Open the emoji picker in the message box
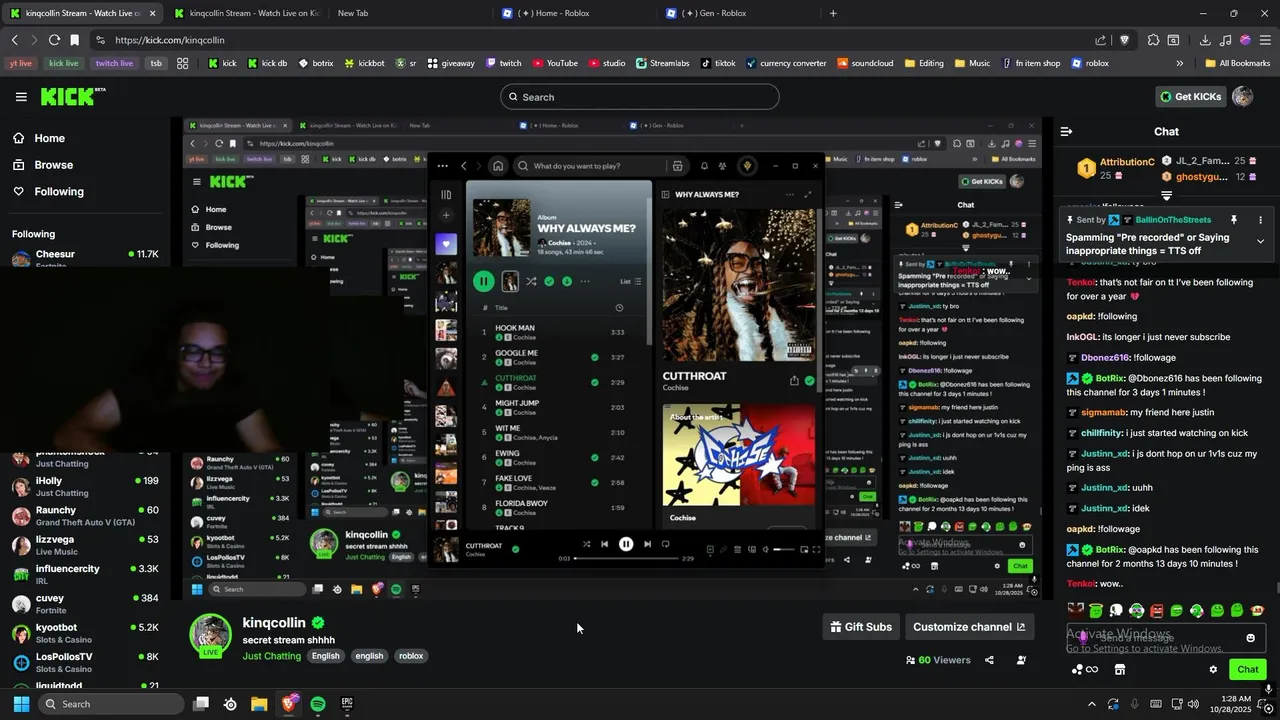The image size is (1280, 720). point(1250,638)
